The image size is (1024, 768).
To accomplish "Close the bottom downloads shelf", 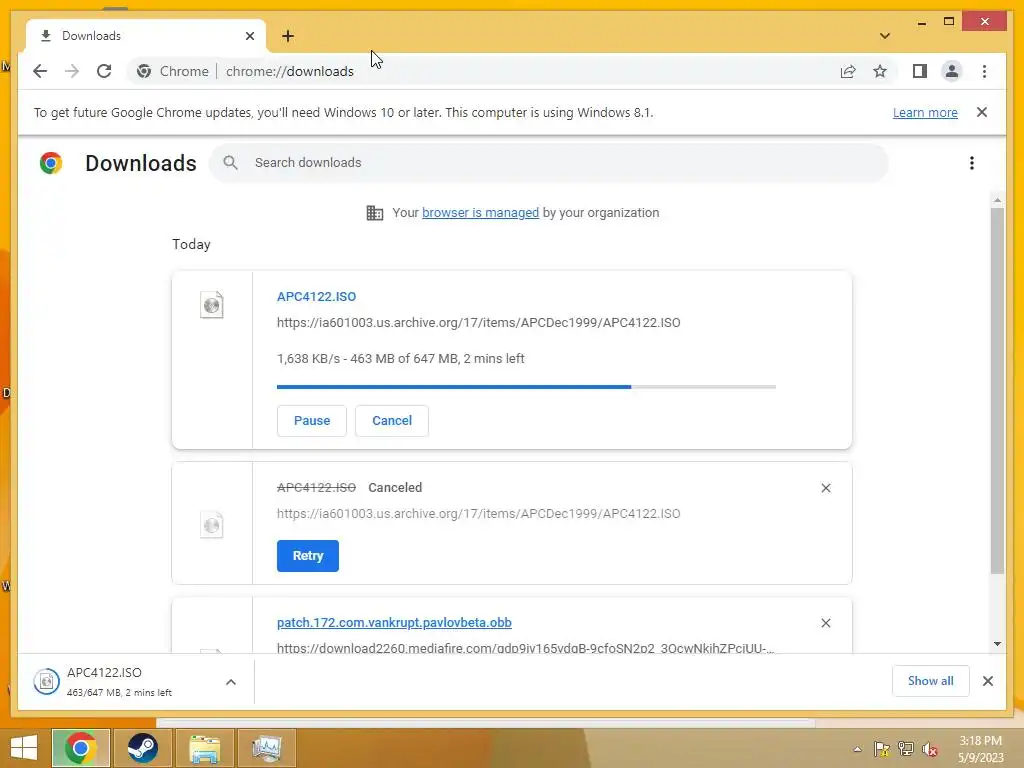I will [987, 681].
